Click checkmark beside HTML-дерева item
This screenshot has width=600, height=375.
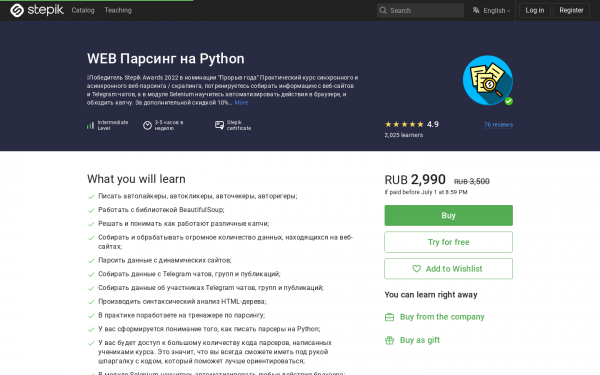coord(91,302)
